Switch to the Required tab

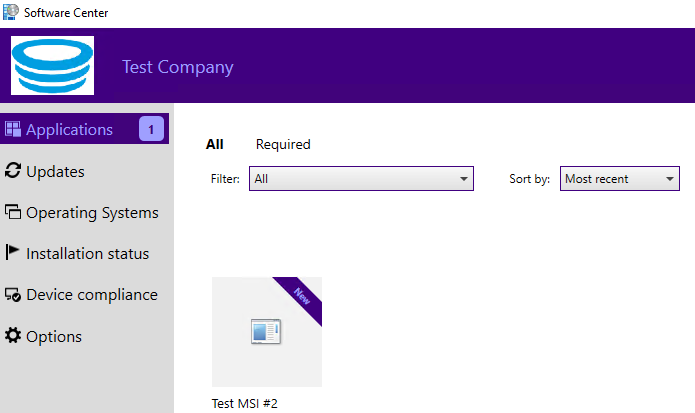click(283, 144)
